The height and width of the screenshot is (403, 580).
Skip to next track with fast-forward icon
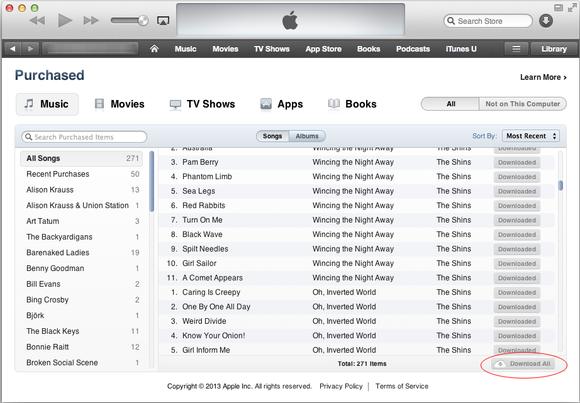pos(91,20)
